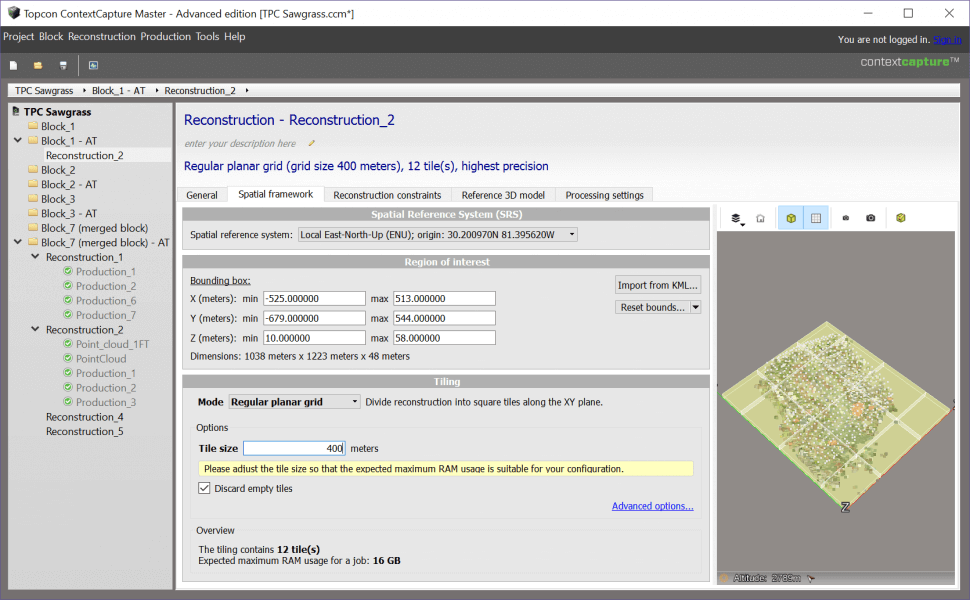Select Reconstruction_5 in the project tree

tap(84, 431)
